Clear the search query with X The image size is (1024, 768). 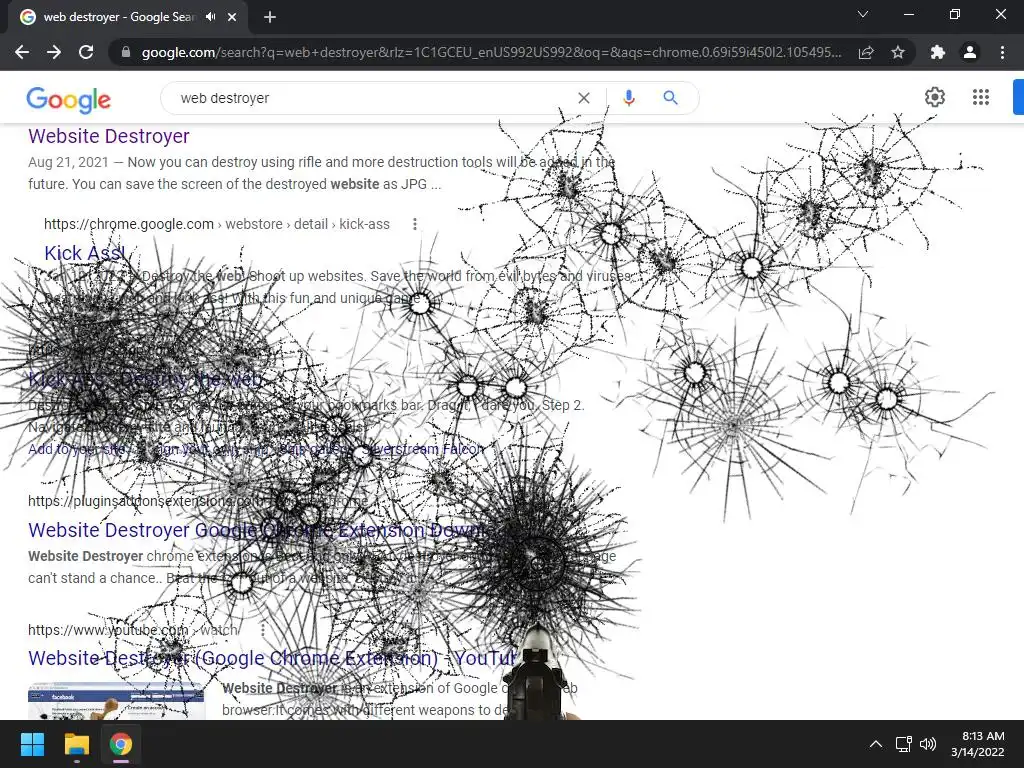coord(584,98)
